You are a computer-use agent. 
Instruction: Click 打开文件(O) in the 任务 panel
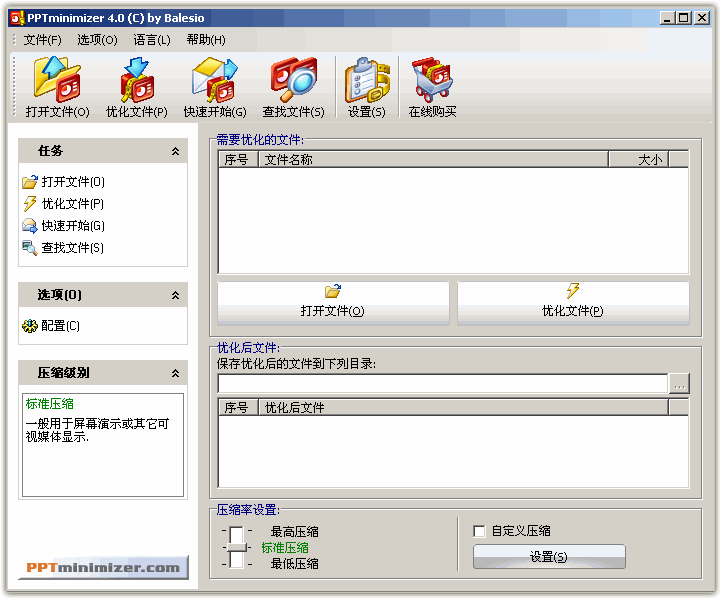click(64, 182)
